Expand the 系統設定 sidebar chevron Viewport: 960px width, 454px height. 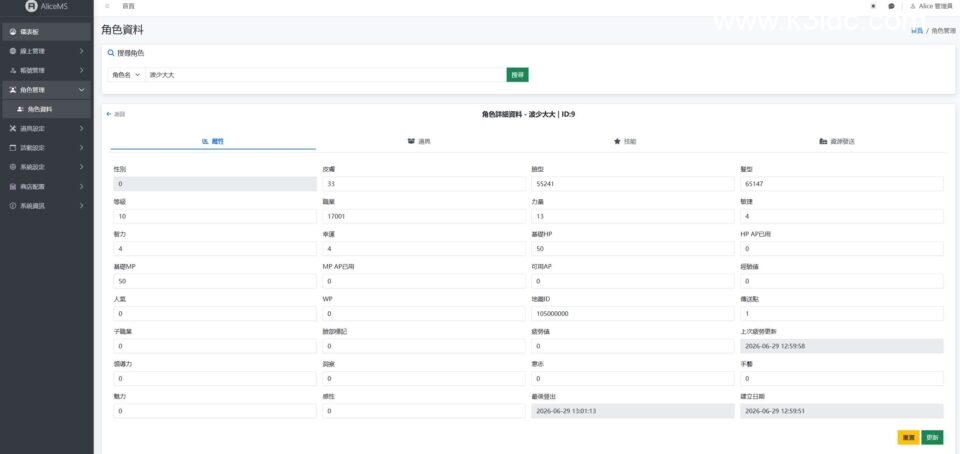(x=81, y=167)
